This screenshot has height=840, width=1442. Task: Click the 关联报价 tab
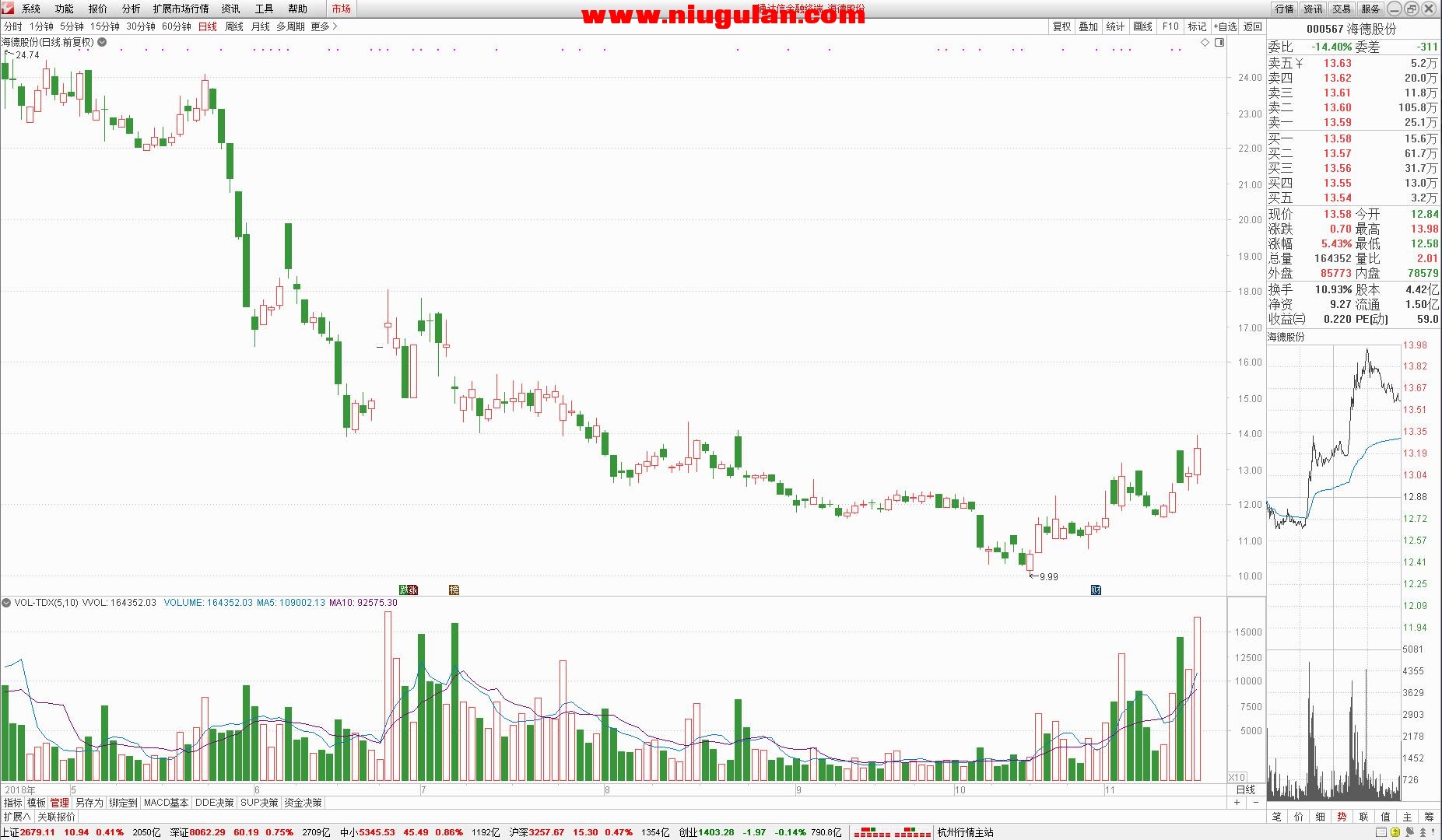(x=57, y=817)
